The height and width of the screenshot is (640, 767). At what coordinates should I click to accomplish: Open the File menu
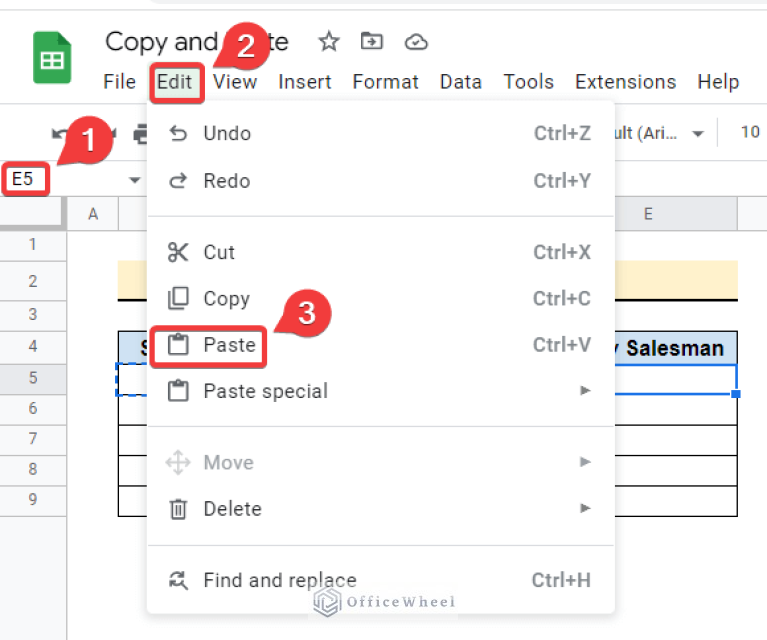point(119,82)
